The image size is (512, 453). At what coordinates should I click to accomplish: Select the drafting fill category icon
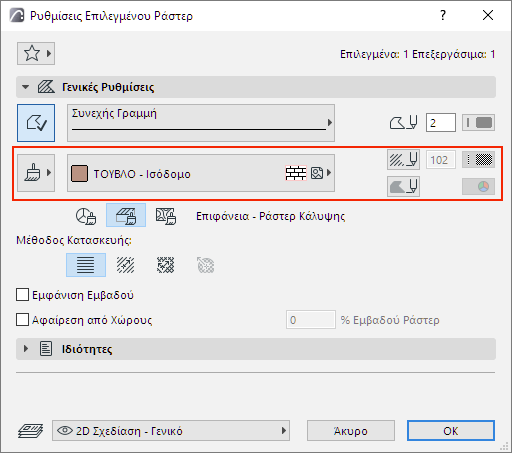(86, 216)
